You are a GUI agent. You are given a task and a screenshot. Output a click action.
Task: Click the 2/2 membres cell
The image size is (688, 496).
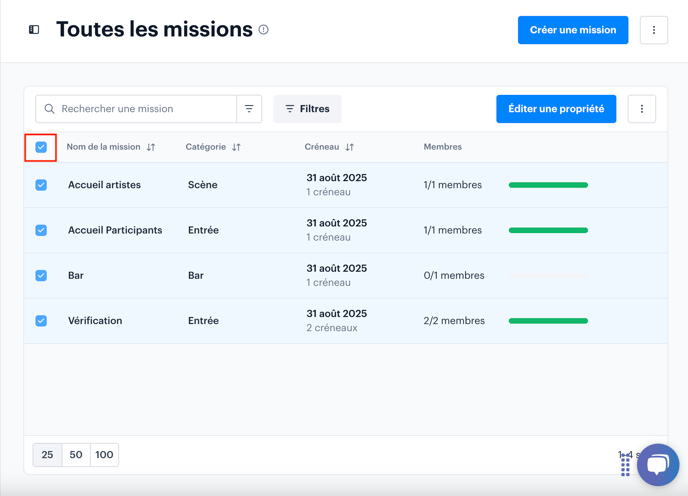click(454, 320)
